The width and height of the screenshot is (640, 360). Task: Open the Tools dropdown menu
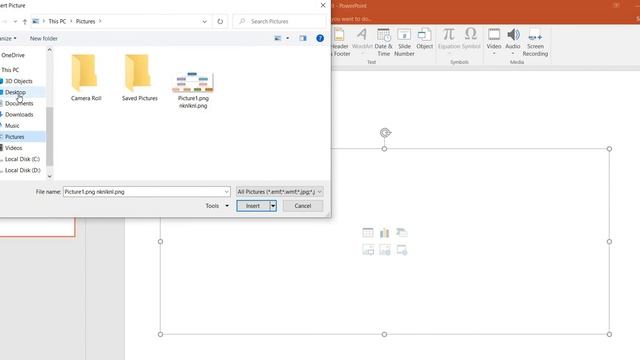217,206
